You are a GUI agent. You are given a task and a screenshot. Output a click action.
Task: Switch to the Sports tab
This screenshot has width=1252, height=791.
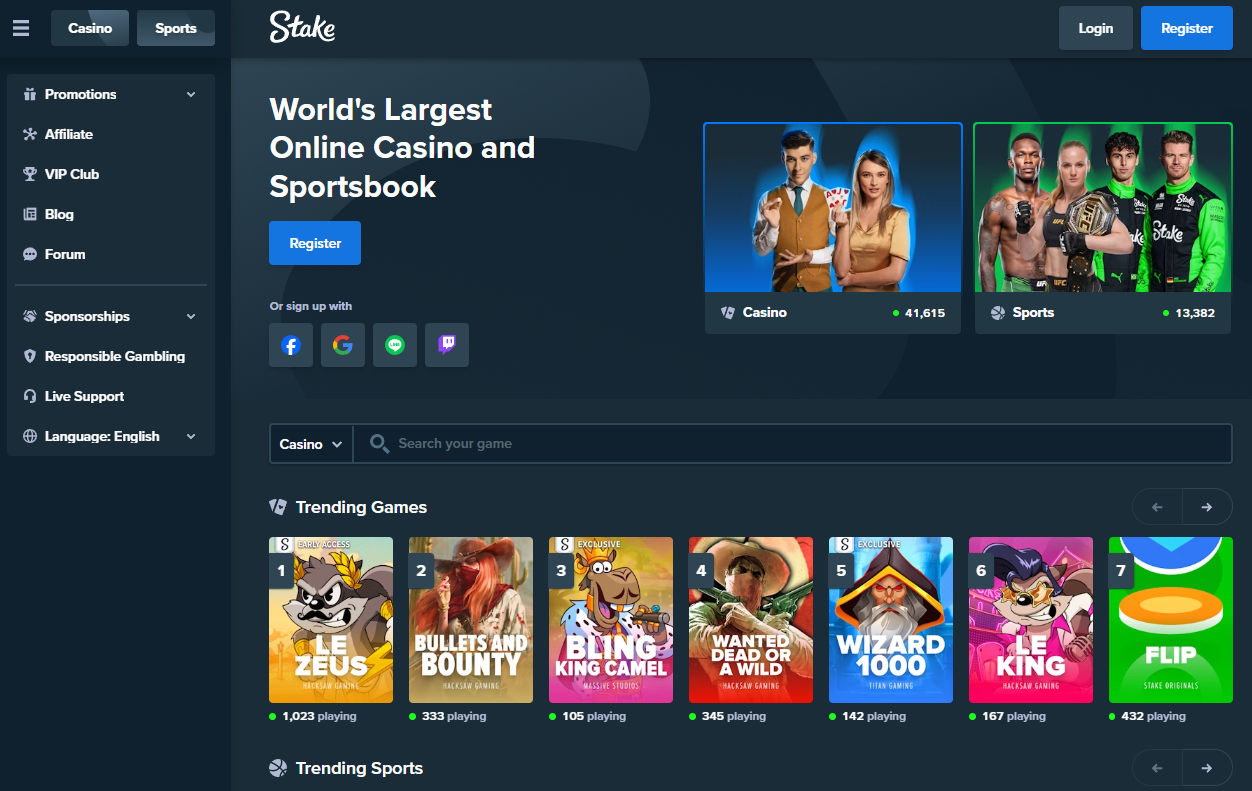tap(176, 28)
